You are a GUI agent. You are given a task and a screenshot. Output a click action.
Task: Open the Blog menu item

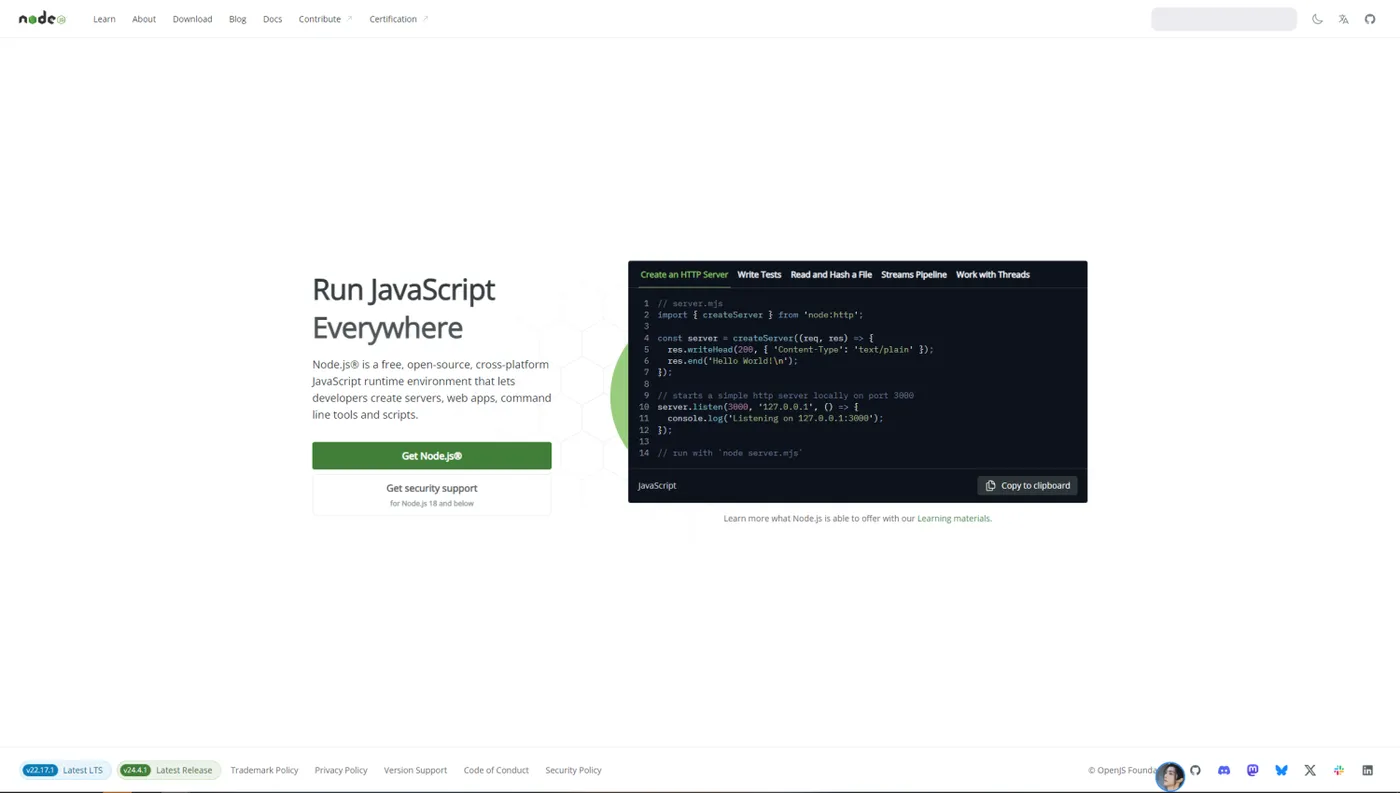click(x=237, y=19)
